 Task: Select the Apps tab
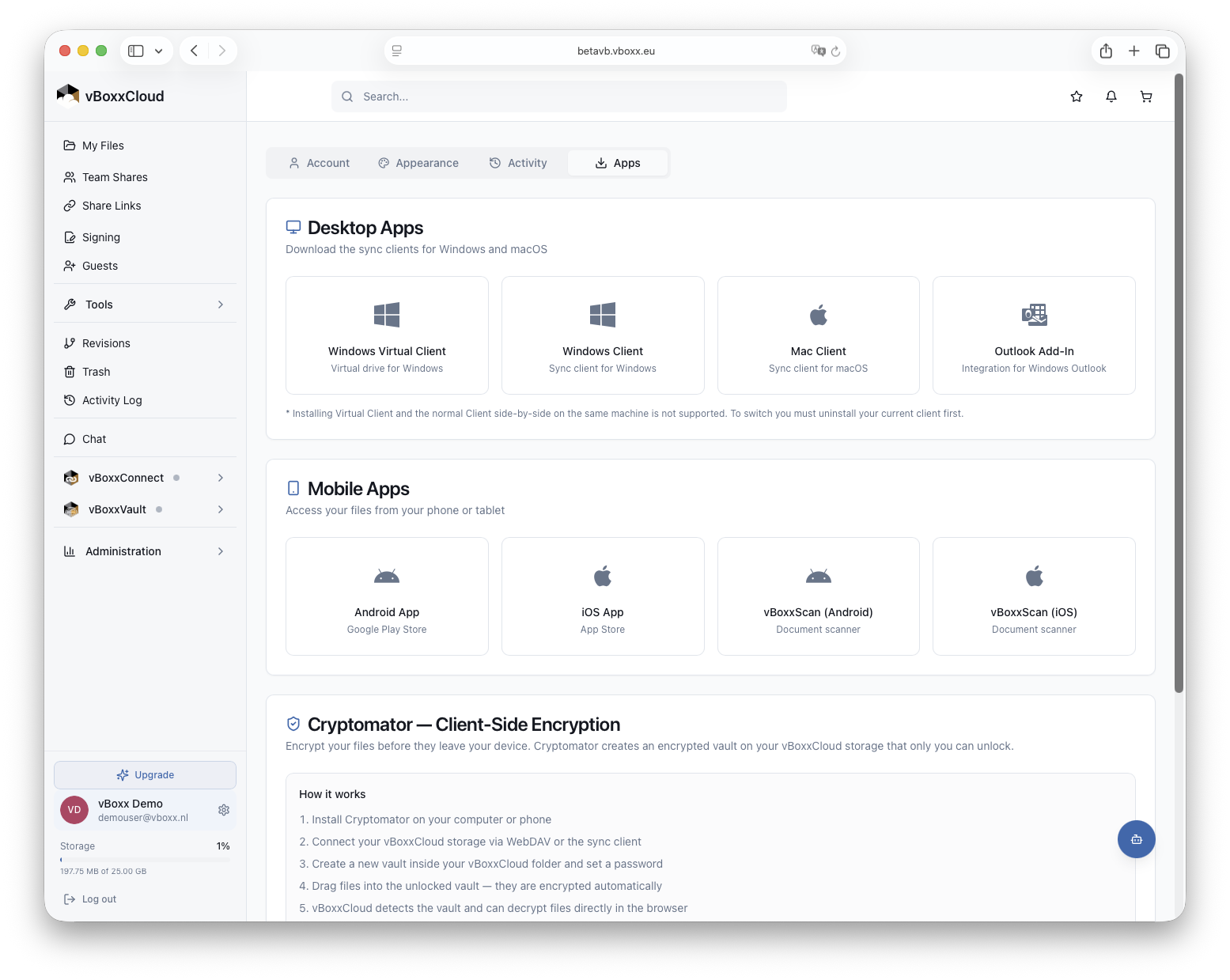(x=618, y=163)
